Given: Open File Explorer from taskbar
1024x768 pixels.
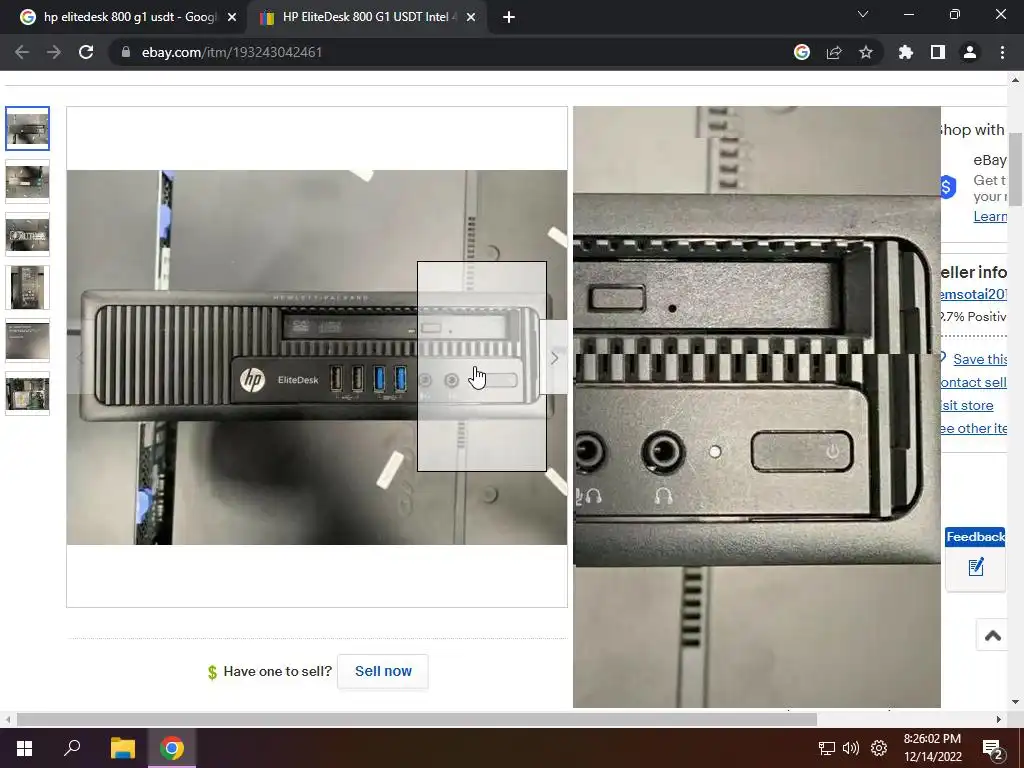Looking at the screenshot, I should (122, 748).
